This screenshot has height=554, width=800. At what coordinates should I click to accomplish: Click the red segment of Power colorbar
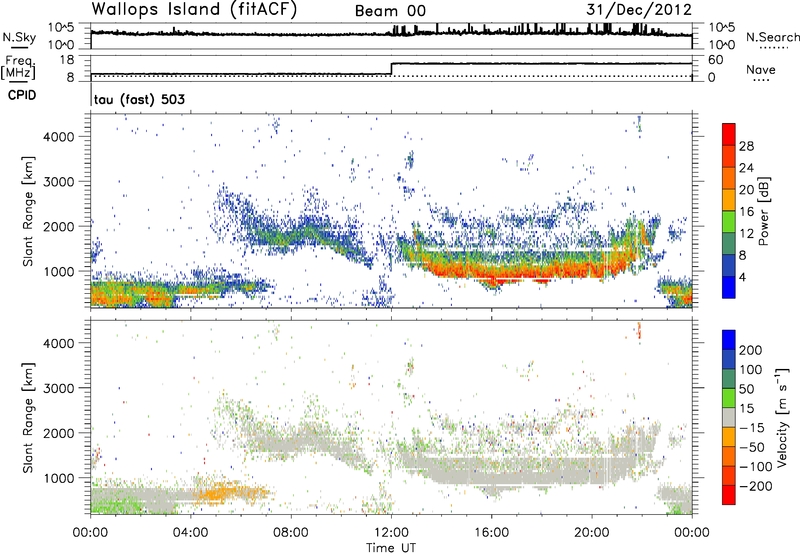(x=729, y=132)
